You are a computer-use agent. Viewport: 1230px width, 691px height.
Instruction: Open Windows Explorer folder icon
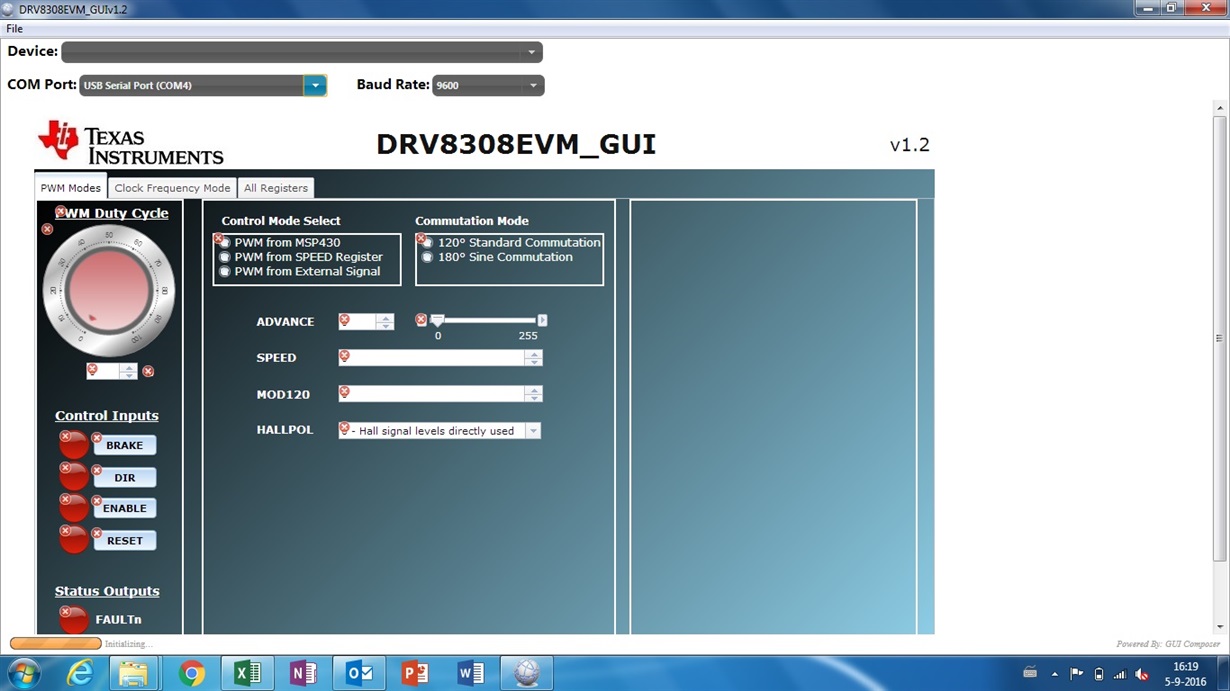[134, 674]
